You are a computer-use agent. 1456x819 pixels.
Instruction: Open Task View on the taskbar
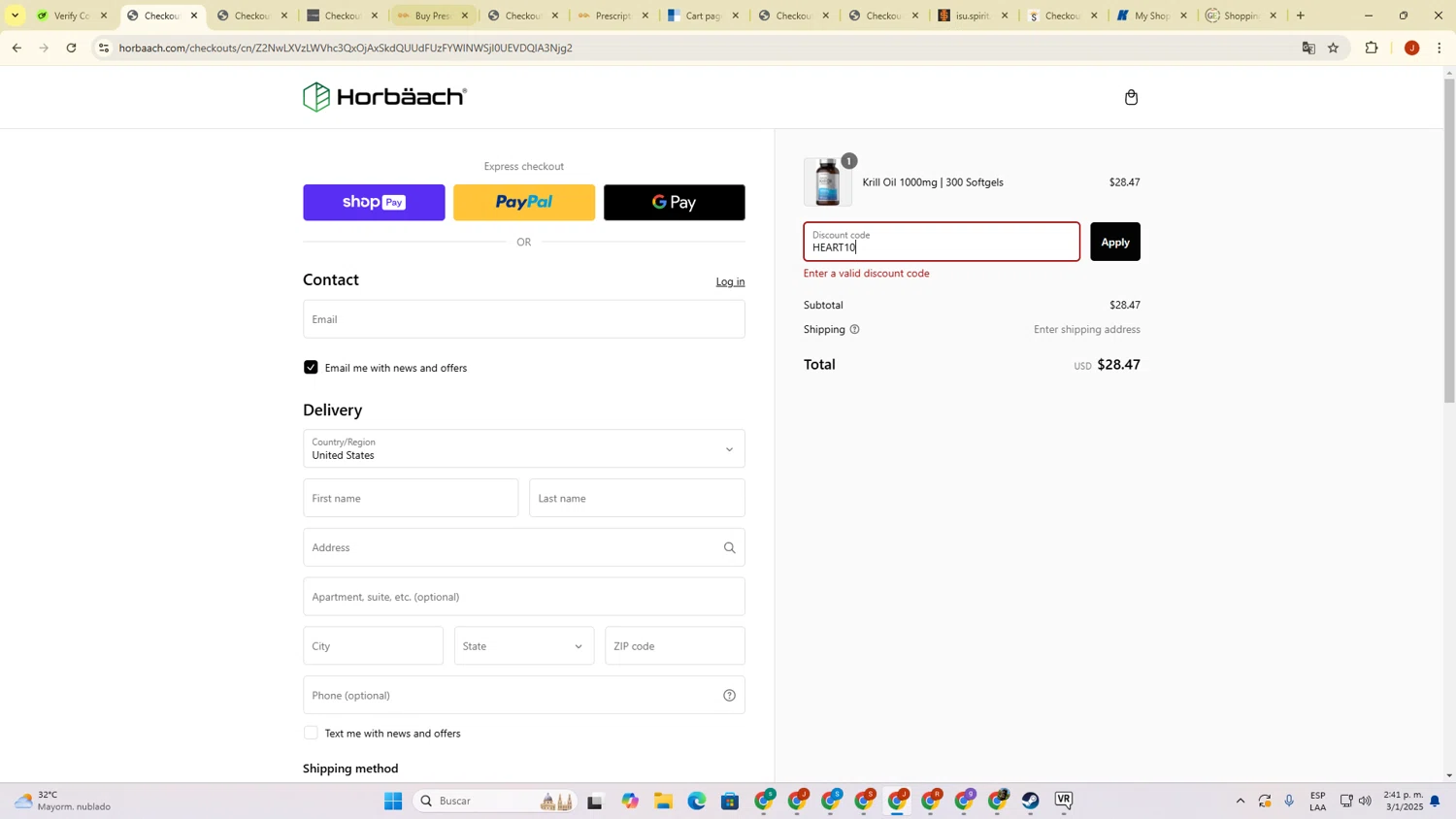596,802
